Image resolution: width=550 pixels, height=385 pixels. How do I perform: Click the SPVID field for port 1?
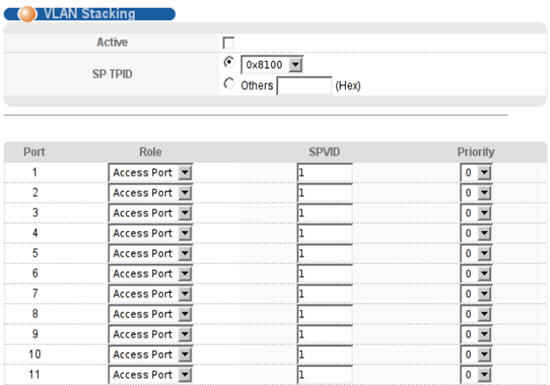click(x=324, y=173)
